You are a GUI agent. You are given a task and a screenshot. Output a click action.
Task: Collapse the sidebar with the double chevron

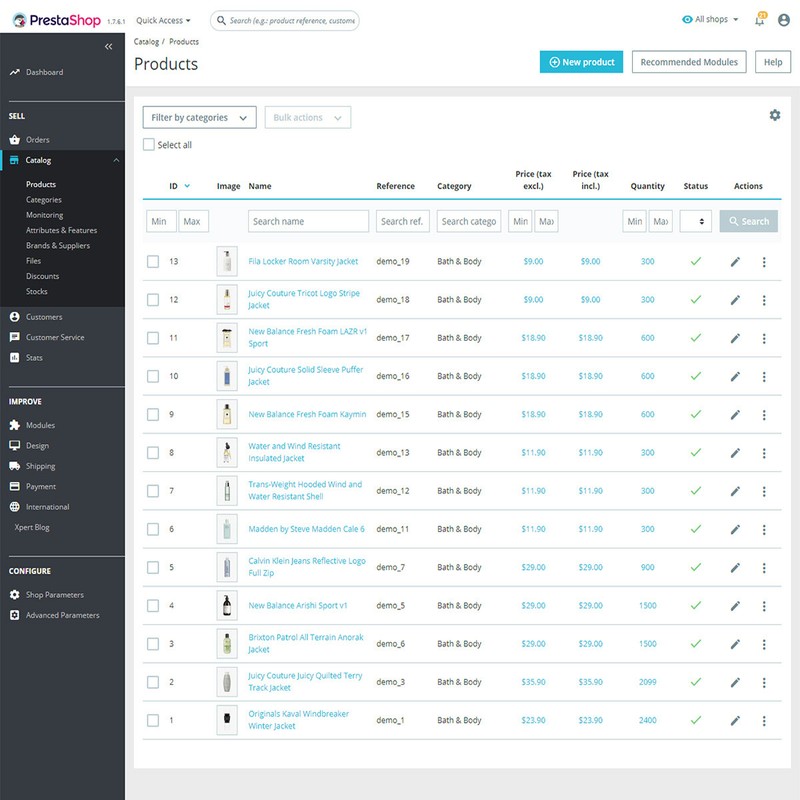[108, 46]
